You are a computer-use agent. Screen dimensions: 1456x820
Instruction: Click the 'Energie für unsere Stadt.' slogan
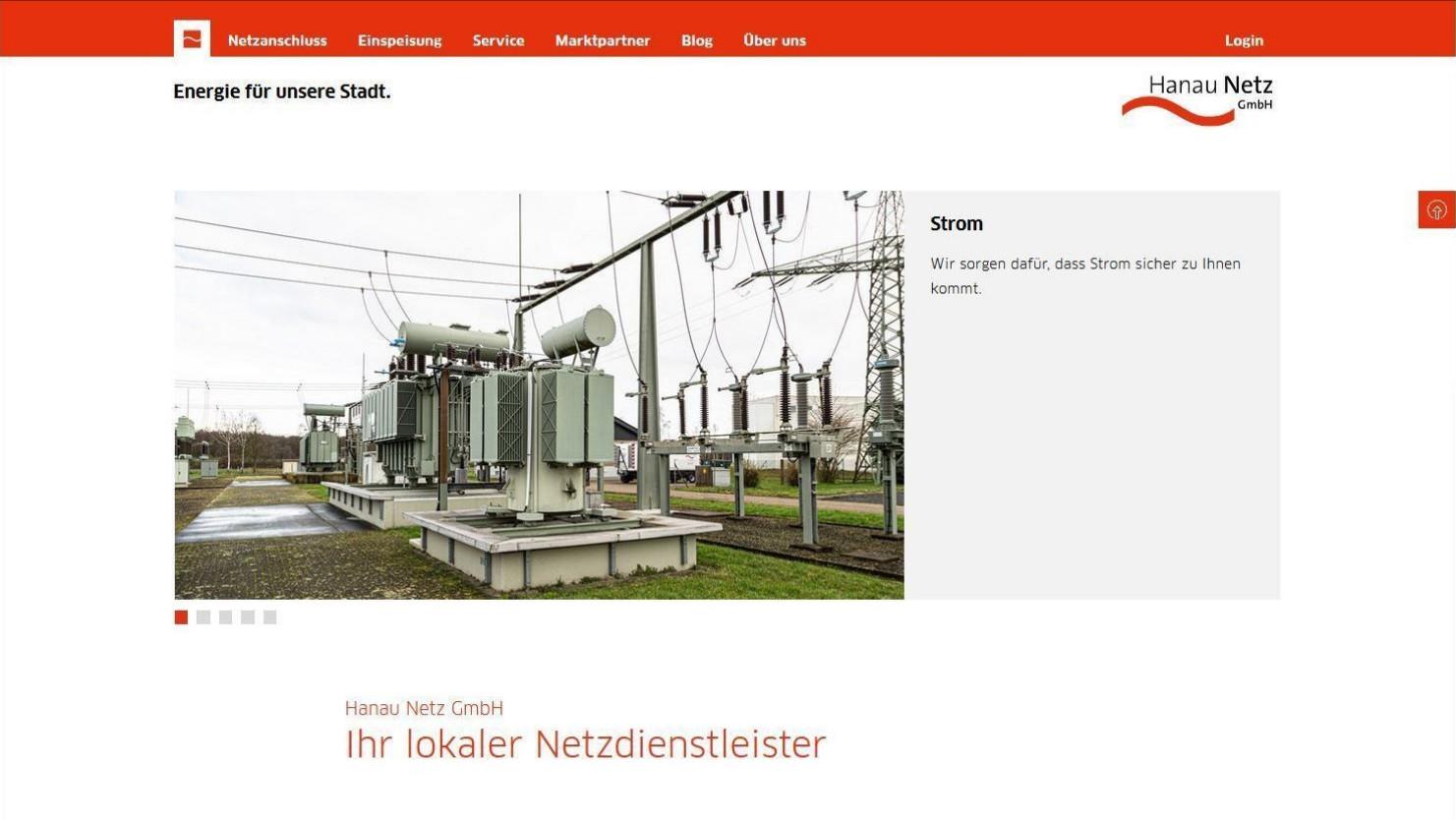point(282,91)
